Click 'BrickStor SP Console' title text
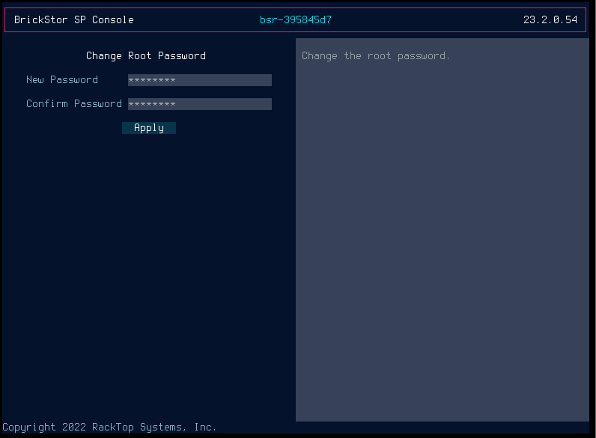 tap(74, 20)
